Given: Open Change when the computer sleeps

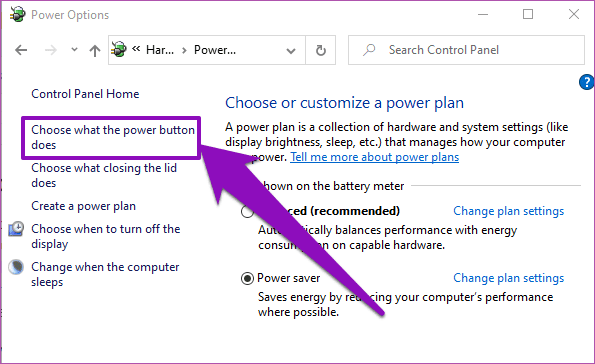Looking at the screenshot, I should [x=105, y=274].
